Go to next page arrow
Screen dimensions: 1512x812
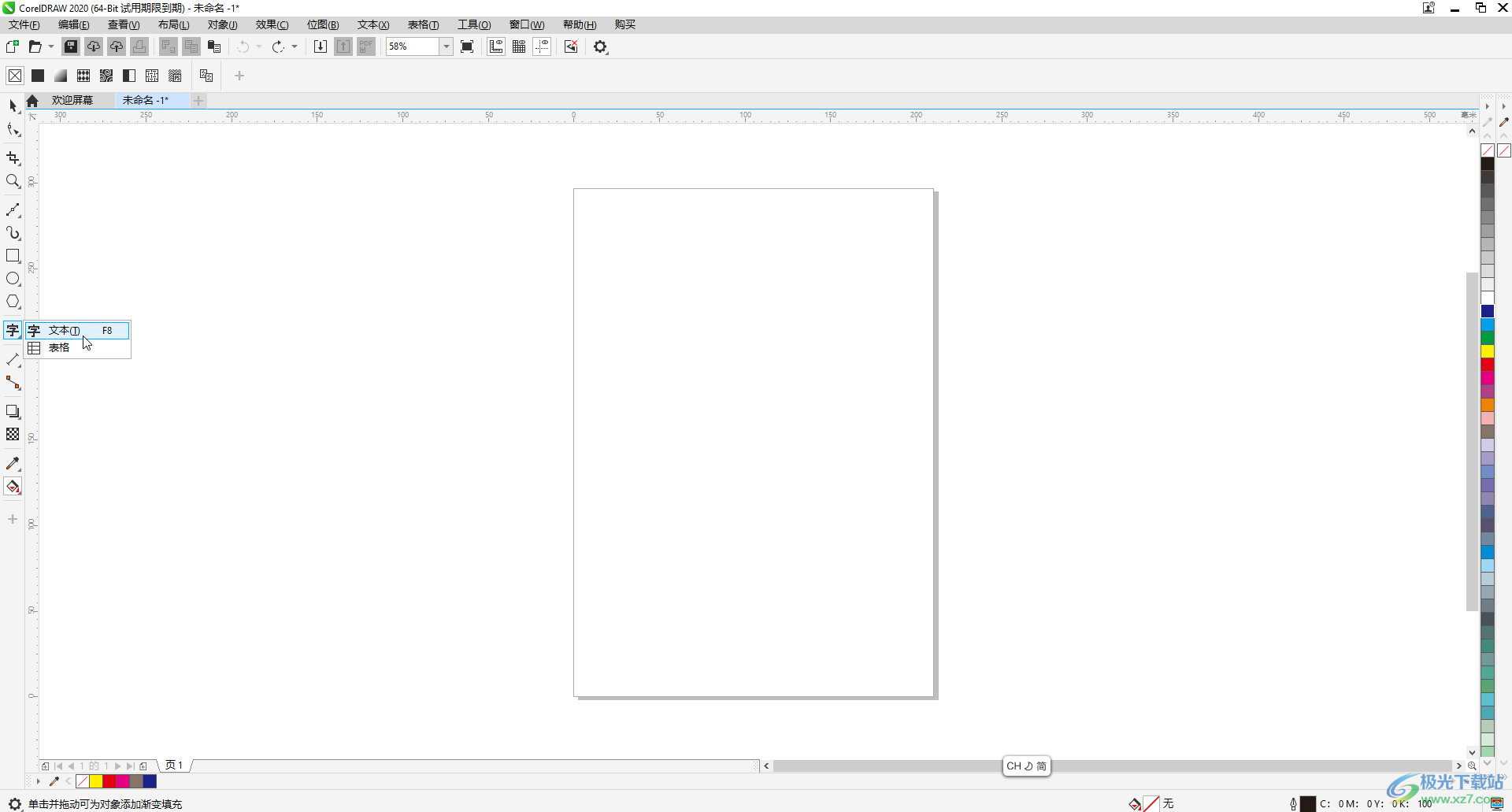point(118,766)
